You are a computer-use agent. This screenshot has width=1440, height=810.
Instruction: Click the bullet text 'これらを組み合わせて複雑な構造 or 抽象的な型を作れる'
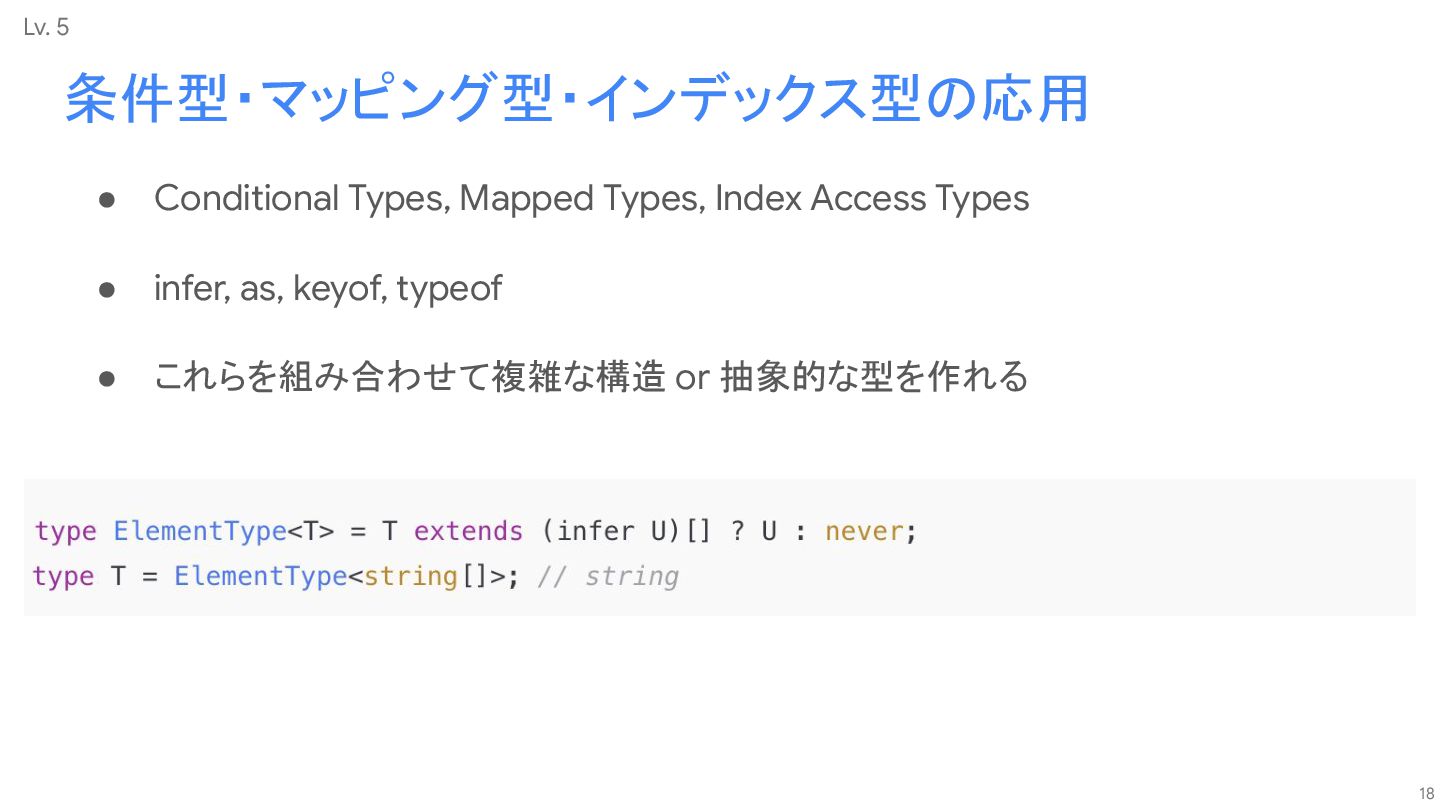tap(591, 378)
